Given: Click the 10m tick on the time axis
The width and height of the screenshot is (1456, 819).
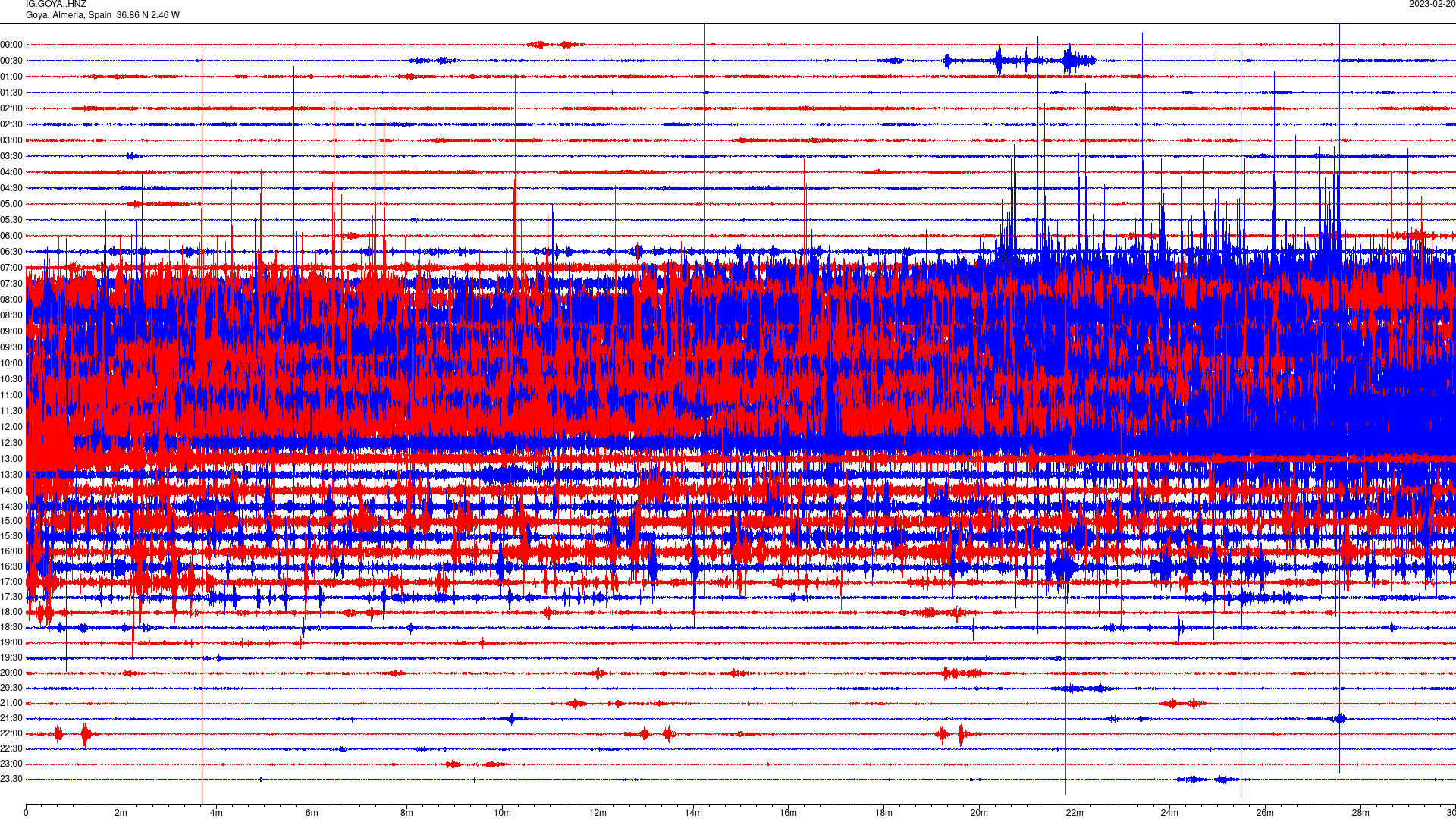Looking at the screenshot, I should [502, 813].
